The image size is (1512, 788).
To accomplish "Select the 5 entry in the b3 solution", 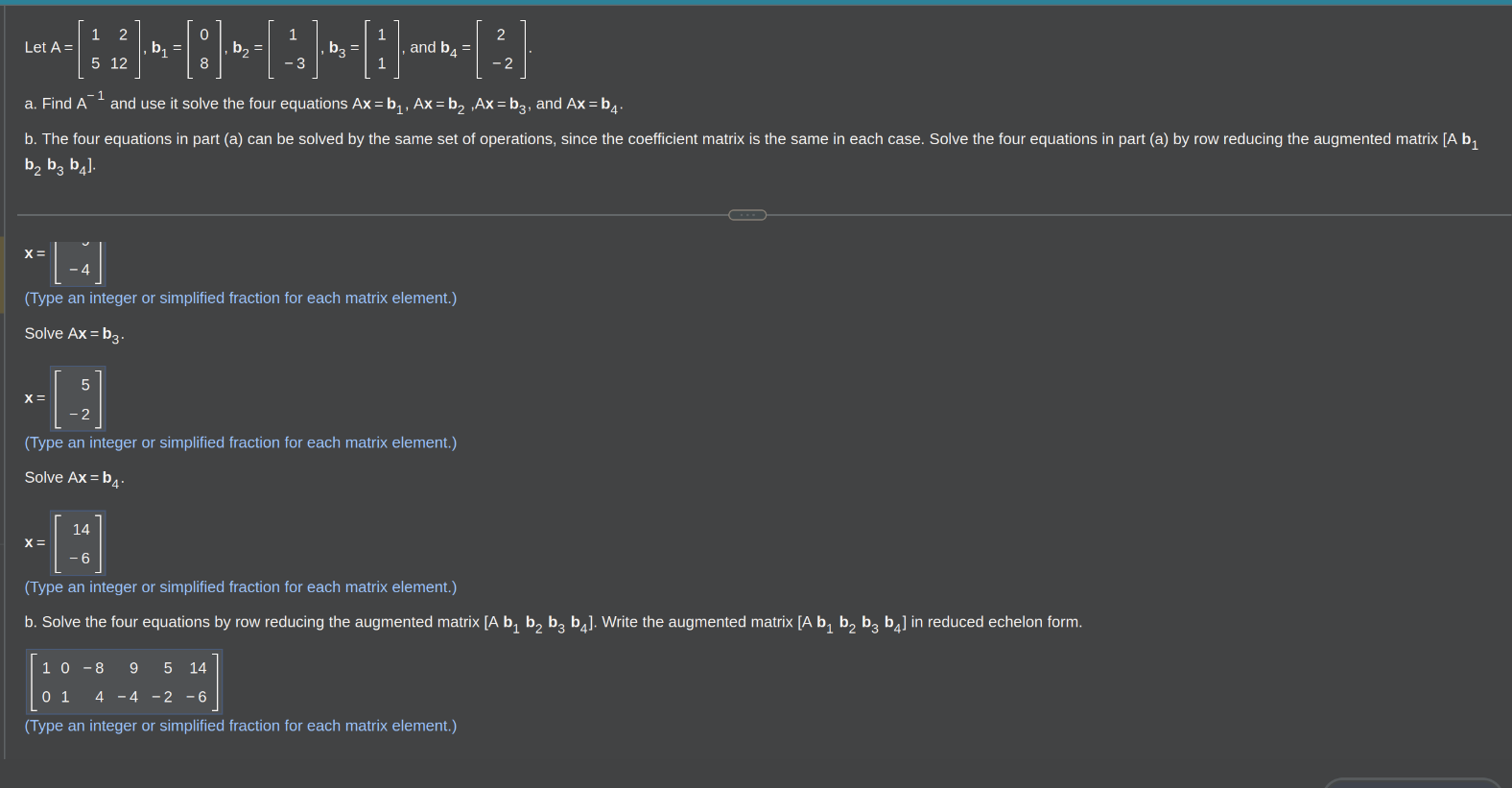I will (x=84, y=385).
